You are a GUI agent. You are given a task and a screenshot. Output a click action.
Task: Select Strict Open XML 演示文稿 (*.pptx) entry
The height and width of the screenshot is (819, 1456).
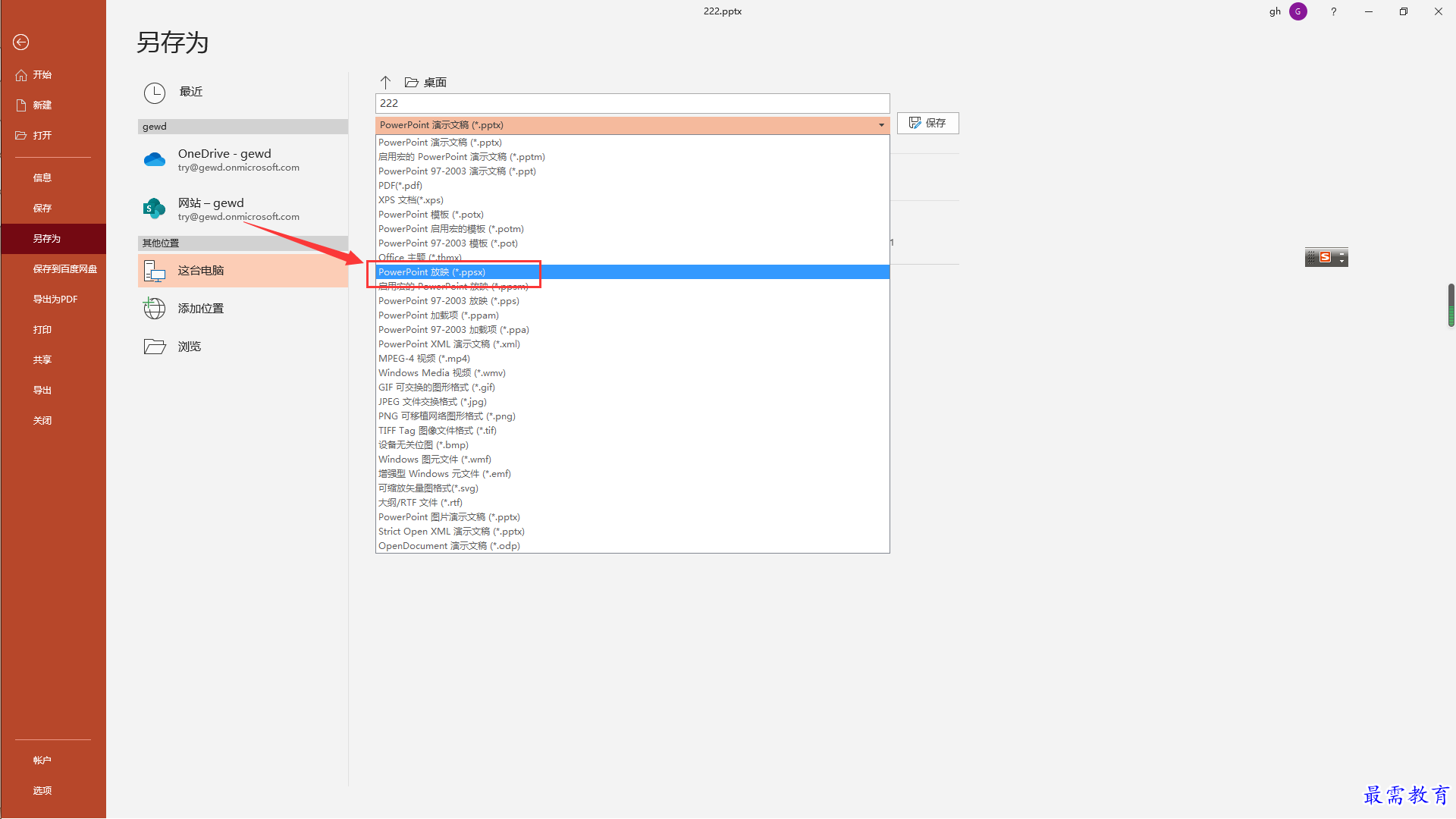[x=632, y=532]
